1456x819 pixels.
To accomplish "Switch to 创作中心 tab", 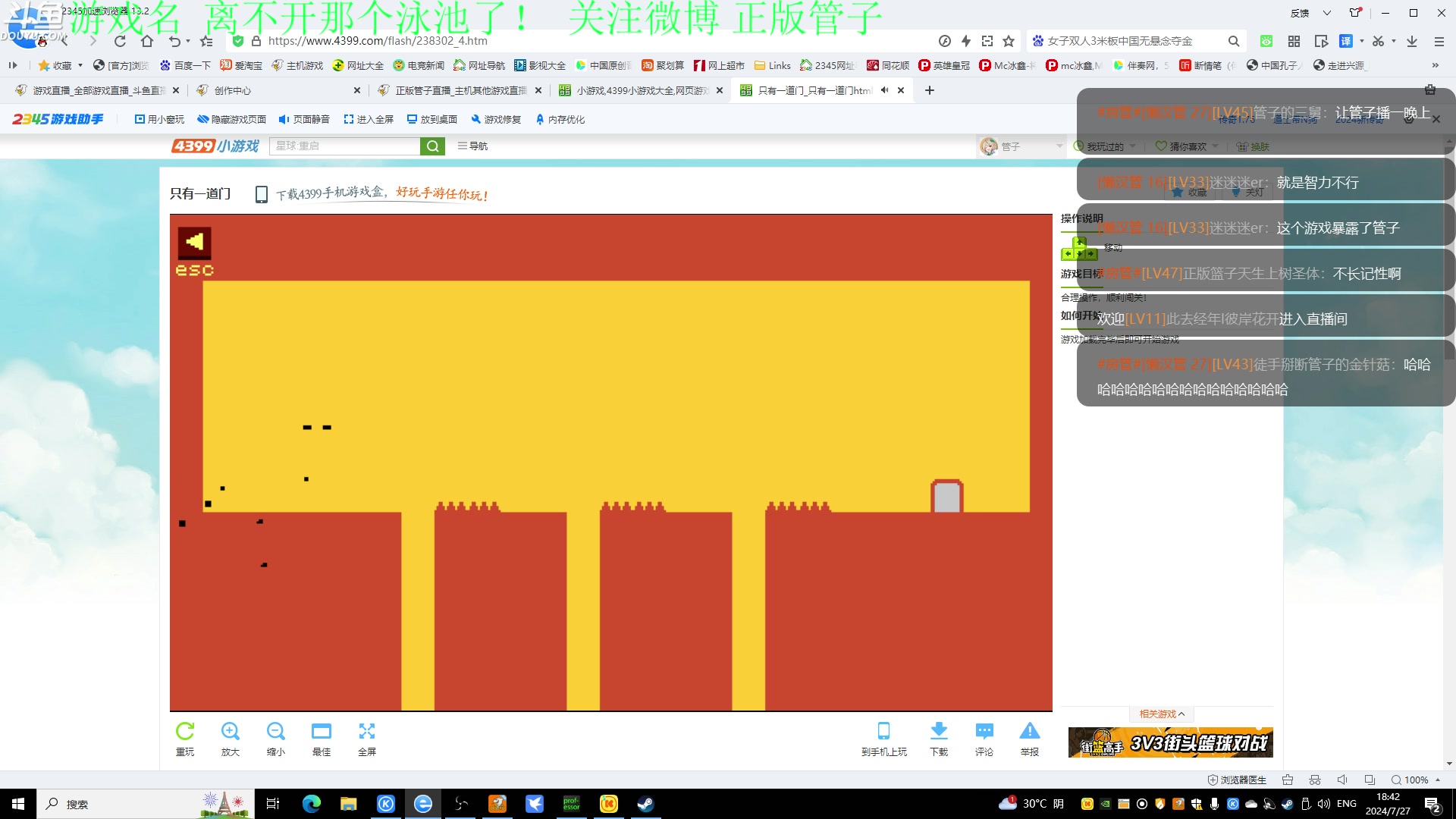I will (x=278, y=90).
